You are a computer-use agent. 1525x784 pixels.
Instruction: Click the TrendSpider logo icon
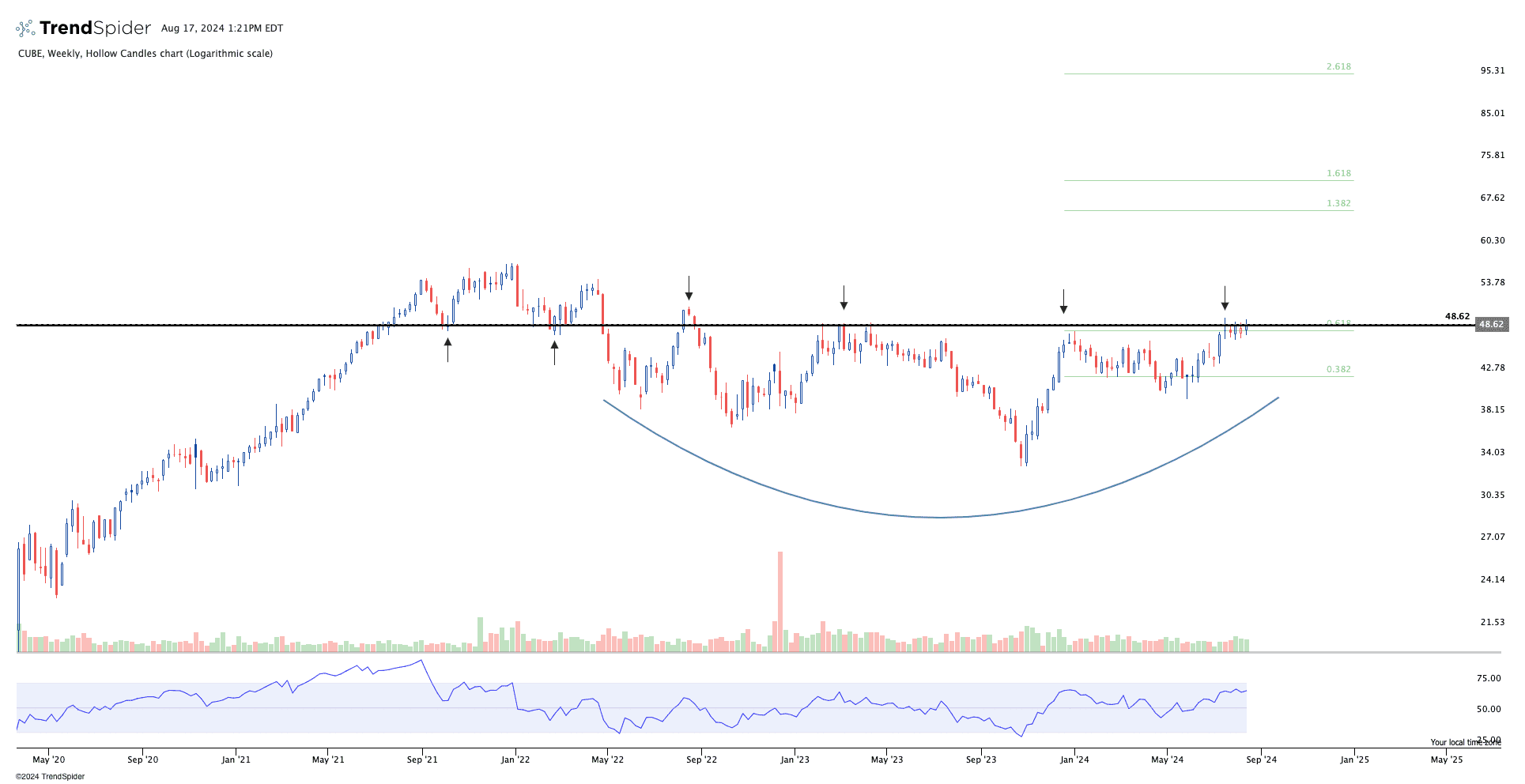click(x=25, y=28)
